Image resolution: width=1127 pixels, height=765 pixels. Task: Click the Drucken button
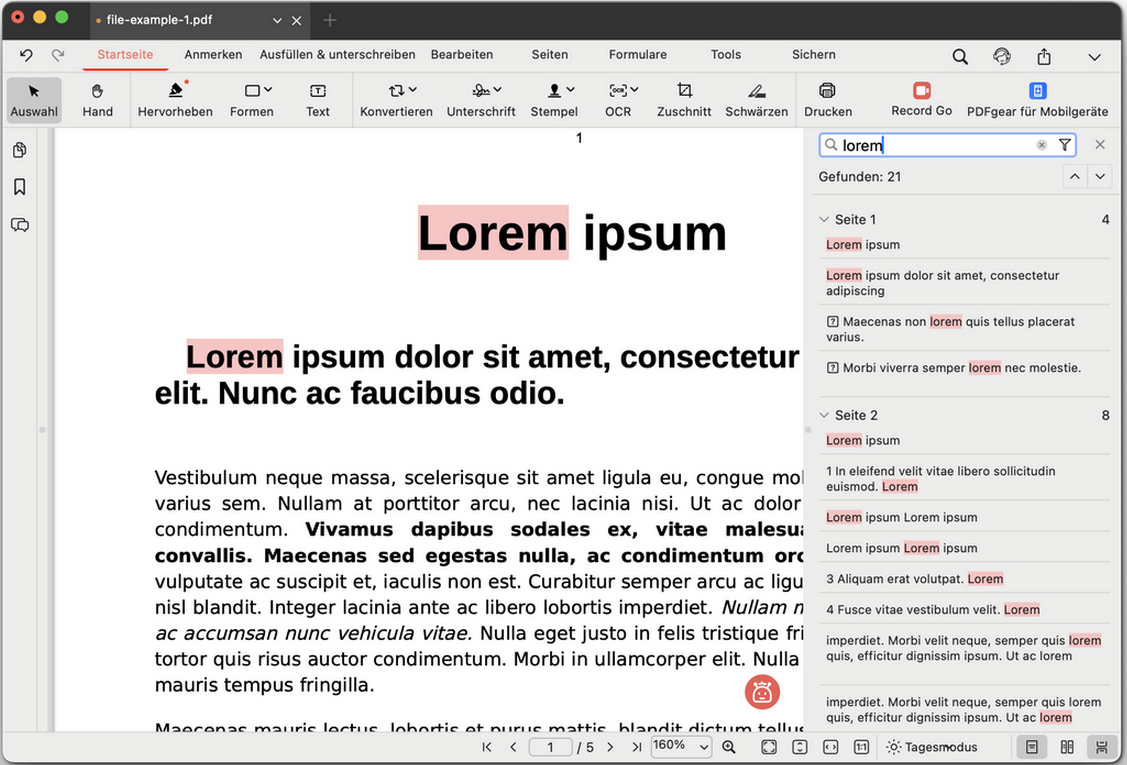(x=827, y=98)
